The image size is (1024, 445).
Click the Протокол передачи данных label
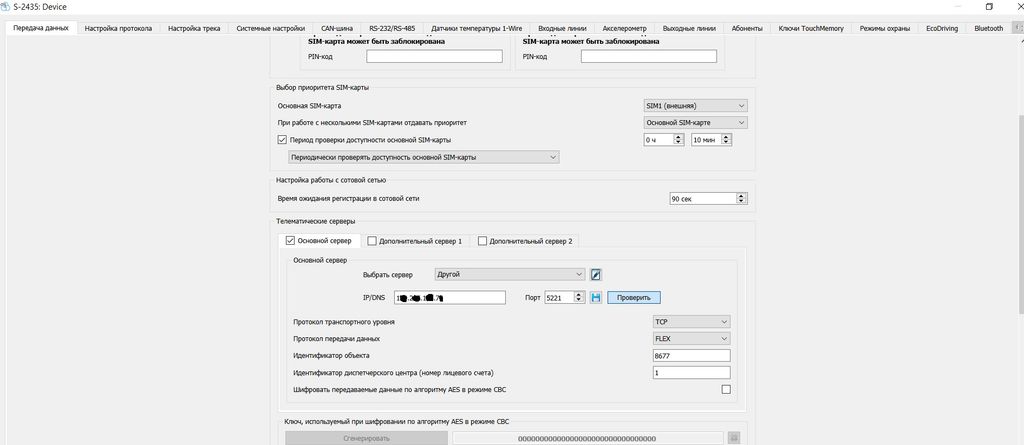[337, 339]
